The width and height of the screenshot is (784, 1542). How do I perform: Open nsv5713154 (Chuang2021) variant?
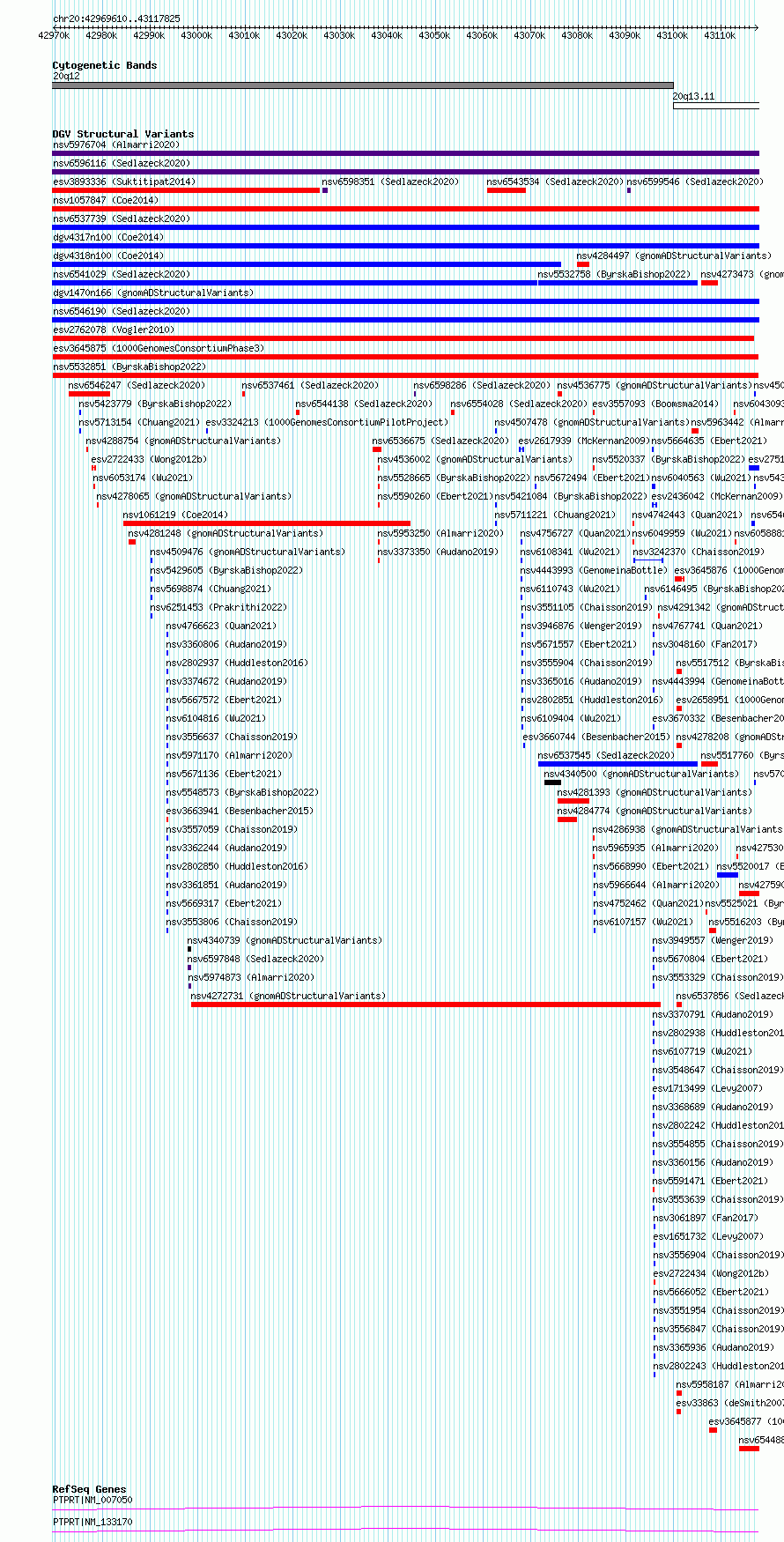[140, 422]
